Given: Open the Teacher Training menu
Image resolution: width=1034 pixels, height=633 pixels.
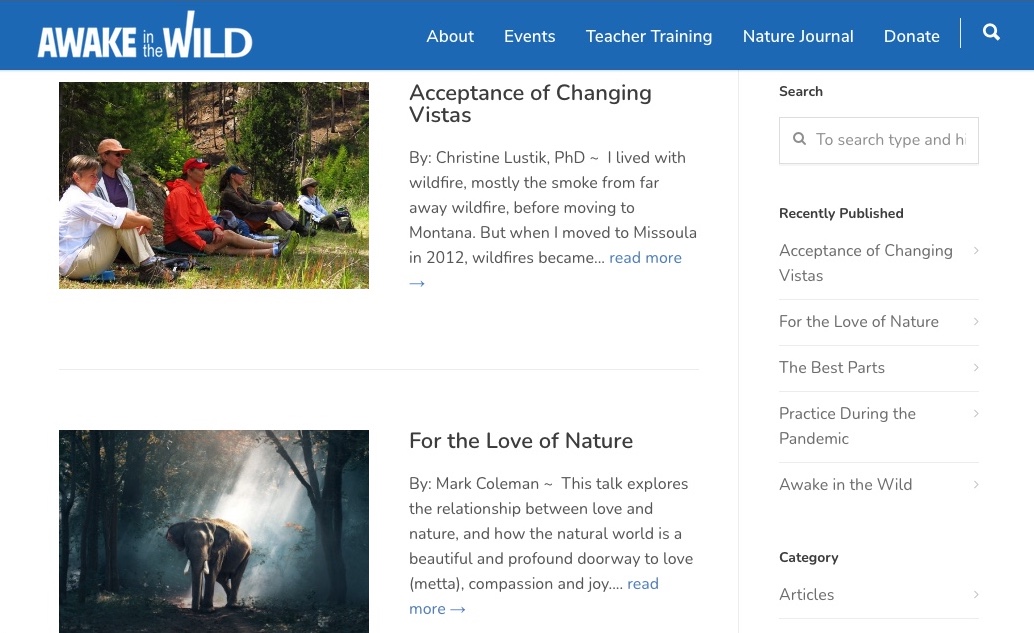Looking at the screenshot, I should [649, 36].
